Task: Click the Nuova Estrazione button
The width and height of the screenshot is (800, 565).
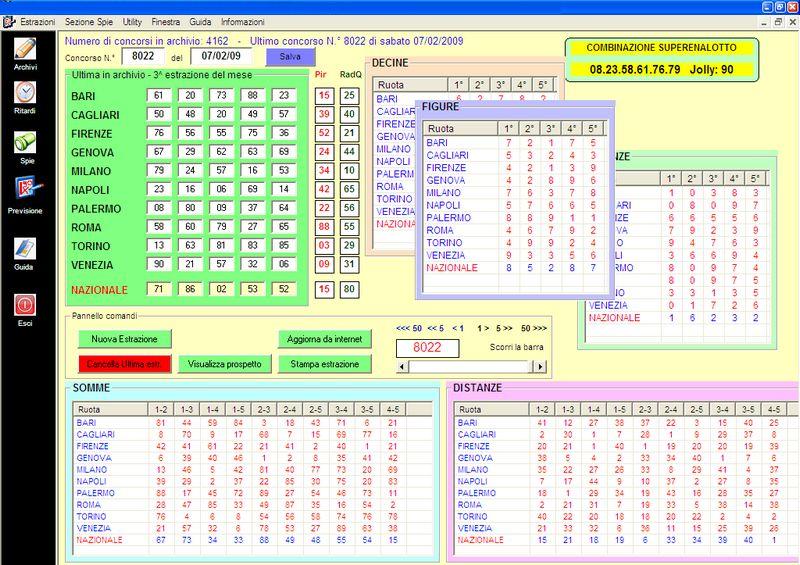Action: tap(124, 339)
